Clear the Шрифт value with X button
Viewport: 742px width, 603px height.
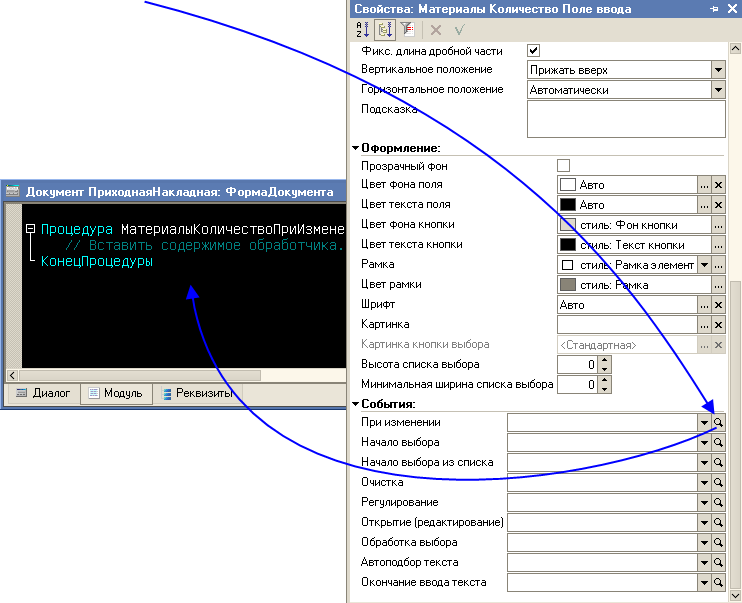(718, 305)
